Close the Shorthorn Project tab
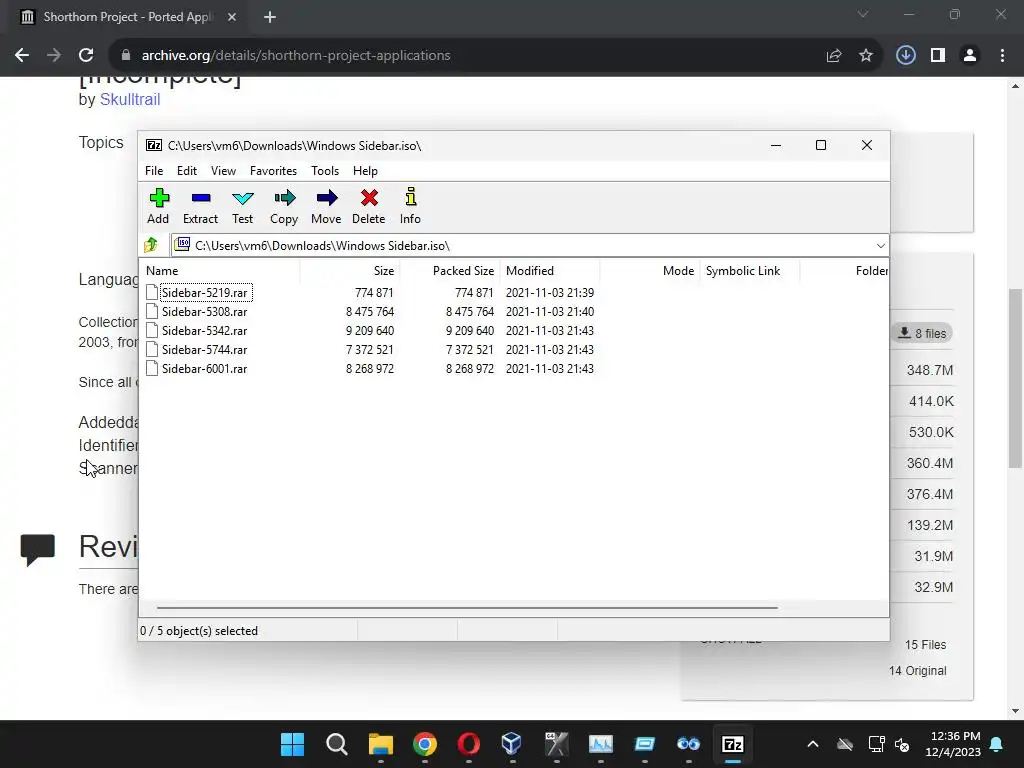The image size is (1024, 768). coord(232,17)
